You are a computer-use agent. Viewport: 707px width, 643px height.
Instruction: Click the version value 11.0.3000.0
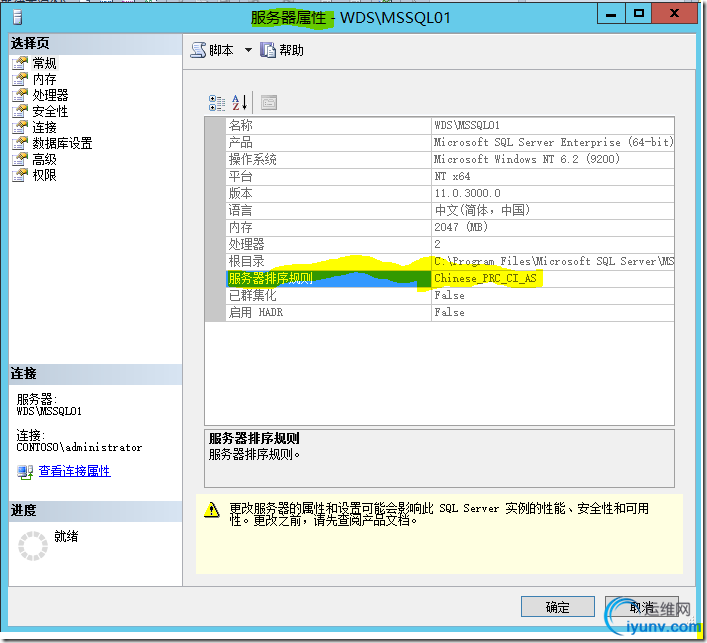point(467,193)
